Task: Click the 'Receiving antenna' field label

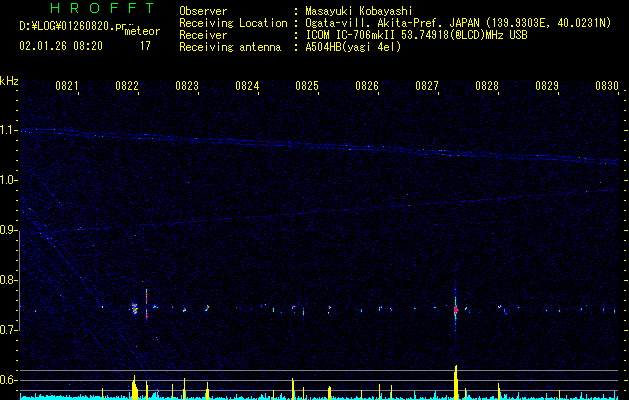Action: [230, 47]
